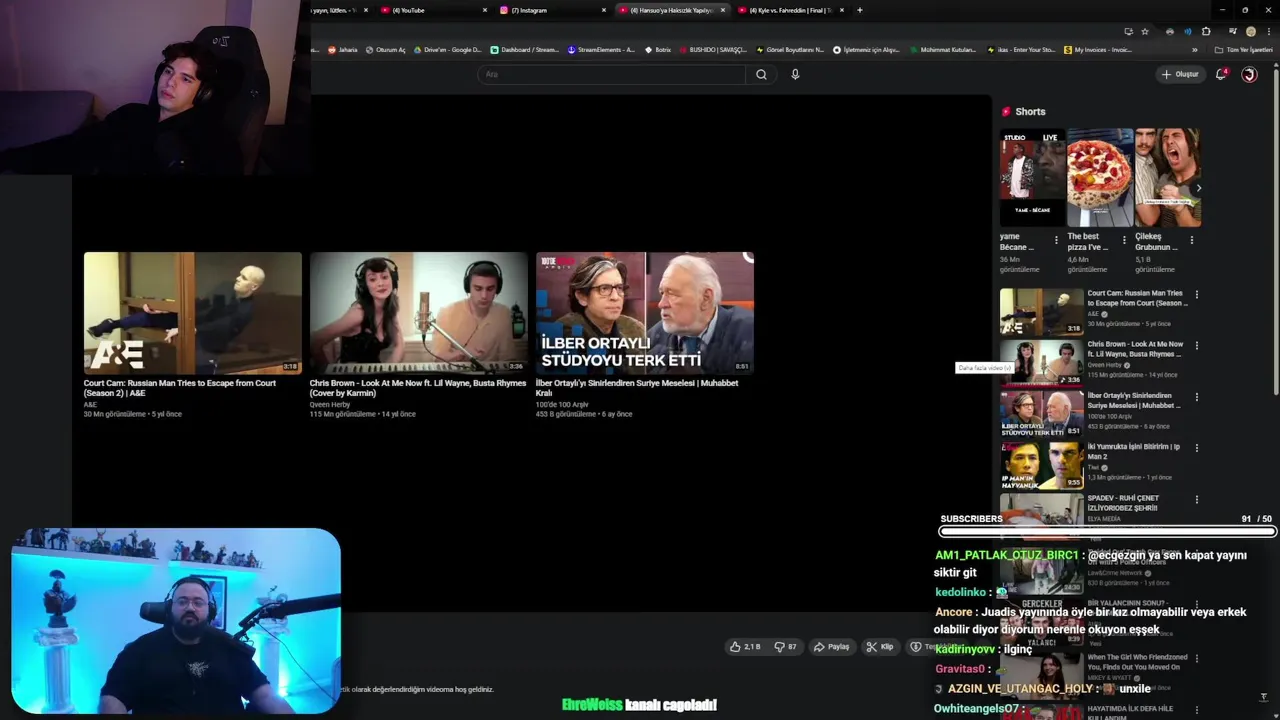Close the YouTube browser tab
1280x720 pixels.
coord(485,10)
